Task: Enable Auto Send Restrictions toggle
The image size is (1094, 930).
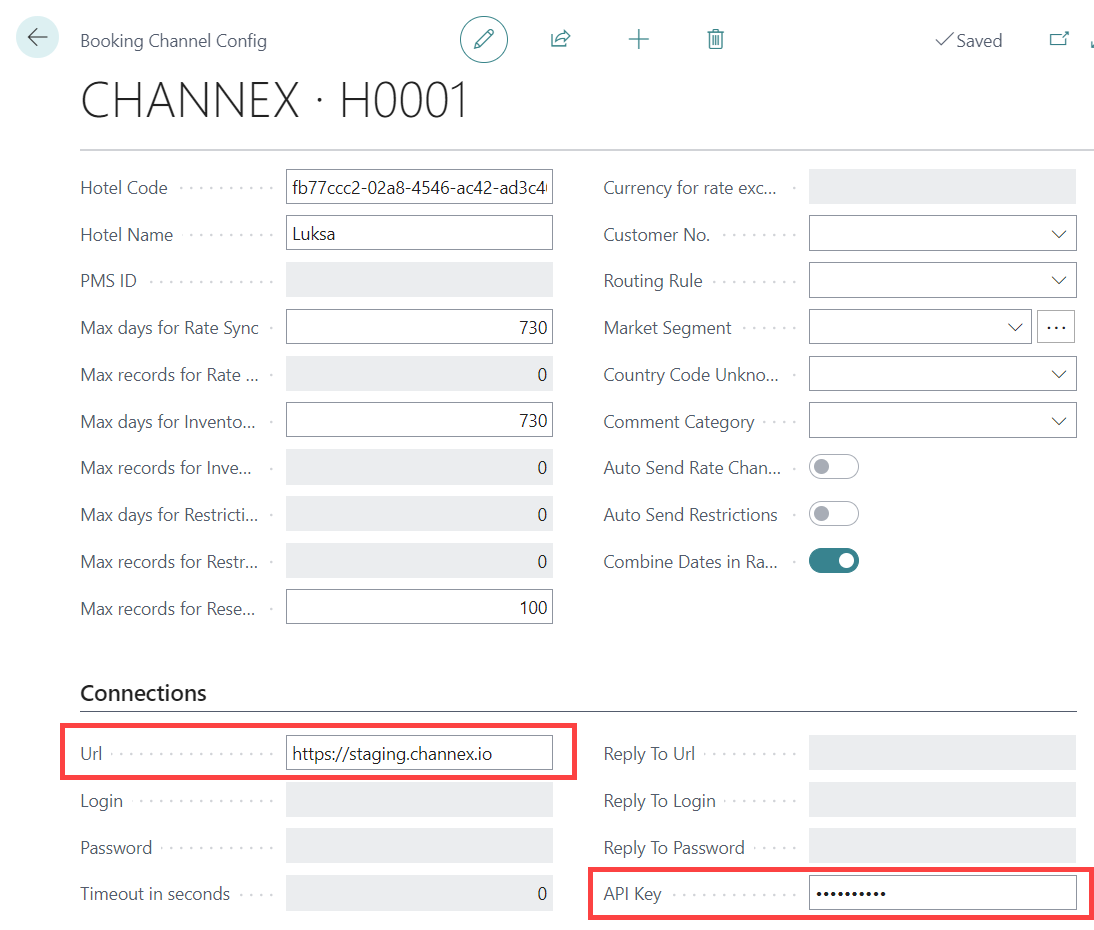Action: click(833, 514)
